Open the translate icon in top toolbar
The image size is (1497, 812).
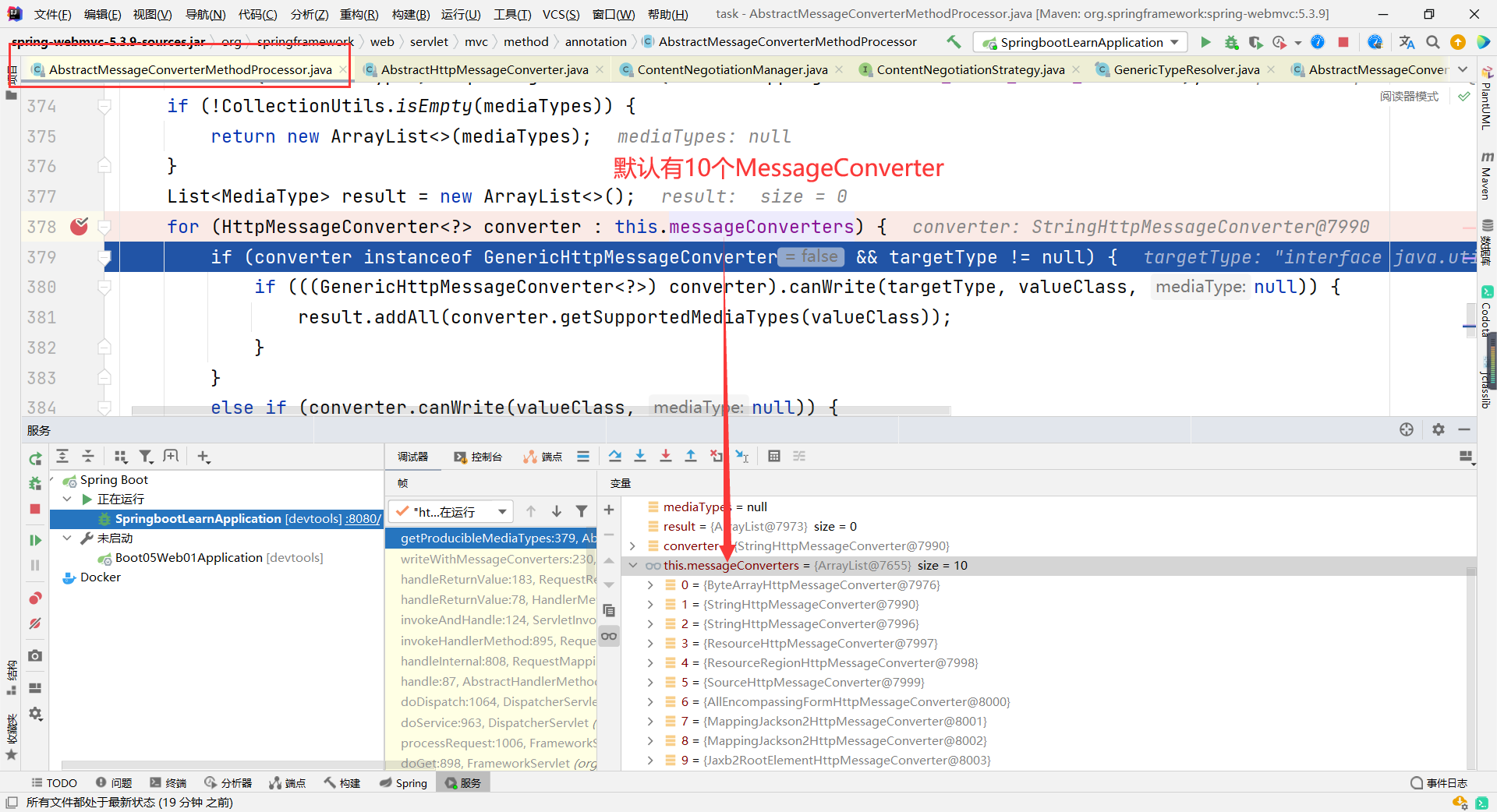point(1407,42)
